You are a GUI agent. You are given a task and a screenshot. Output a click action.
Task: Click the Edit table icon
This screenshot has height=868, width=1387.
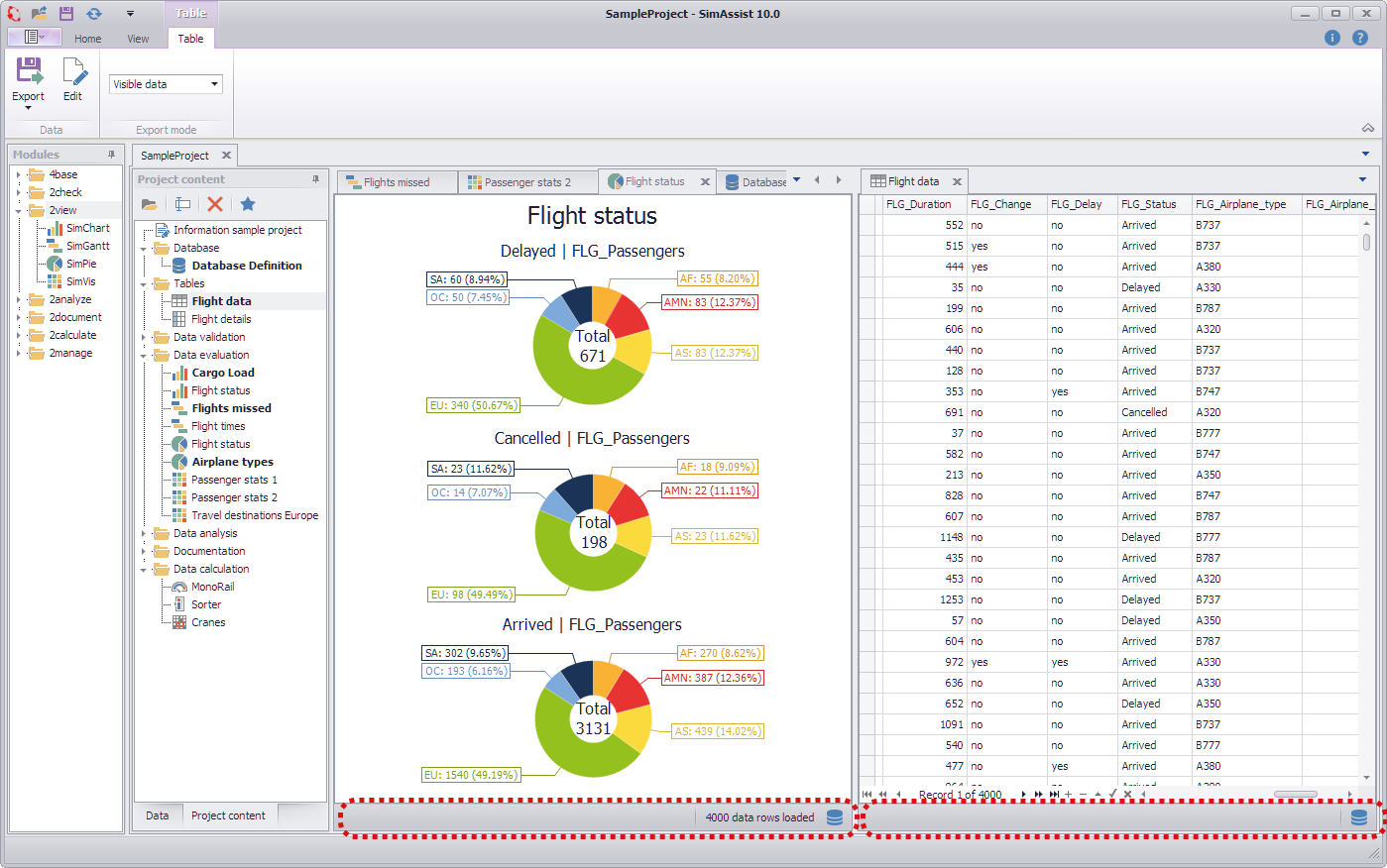click(73, 79)
